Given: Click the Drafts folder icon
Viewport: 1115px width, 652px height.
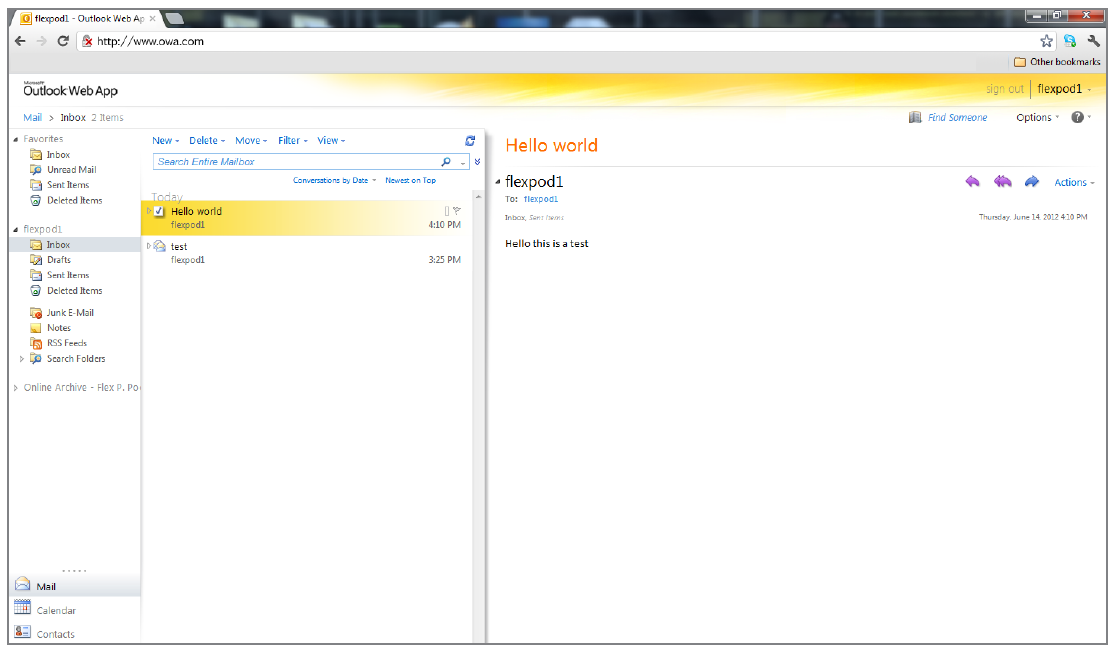Looking at the screenshot, I should [x=36, y=260].
